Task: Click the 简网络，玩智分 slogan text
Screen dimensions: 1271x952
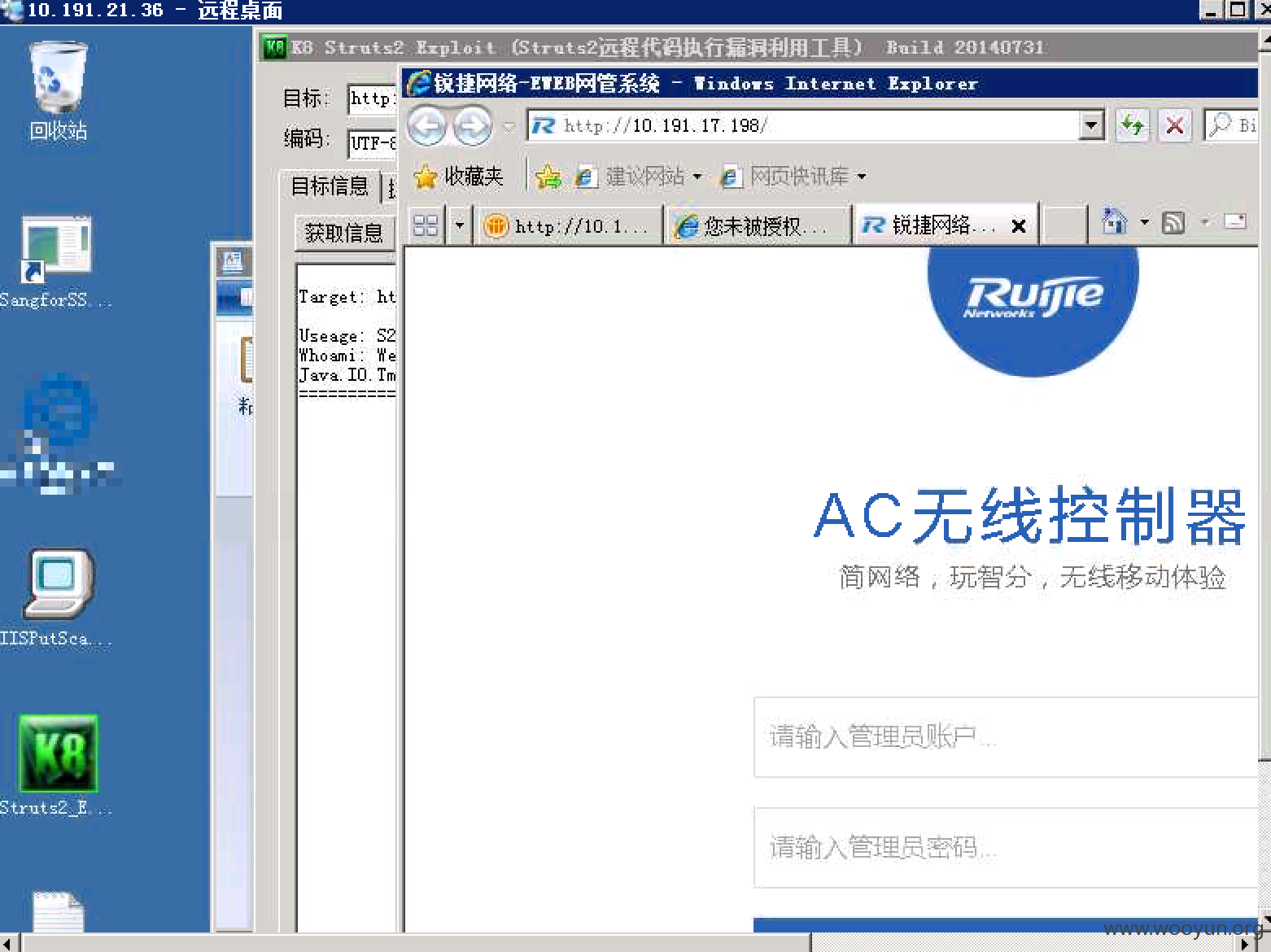Action: [1033, 577]
